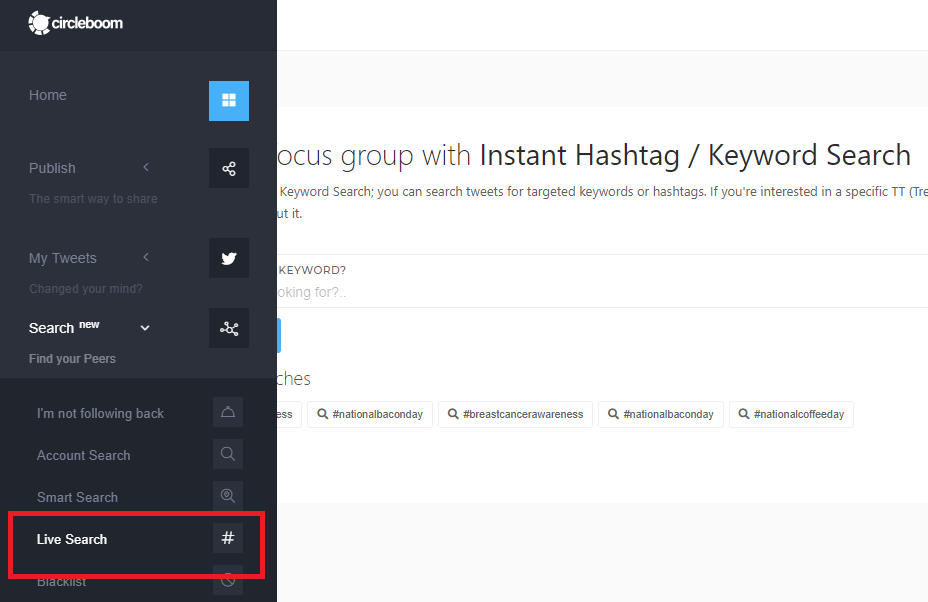Click "The smart way to share" subtitle
The image size is (928, 602).
[93, 199]
